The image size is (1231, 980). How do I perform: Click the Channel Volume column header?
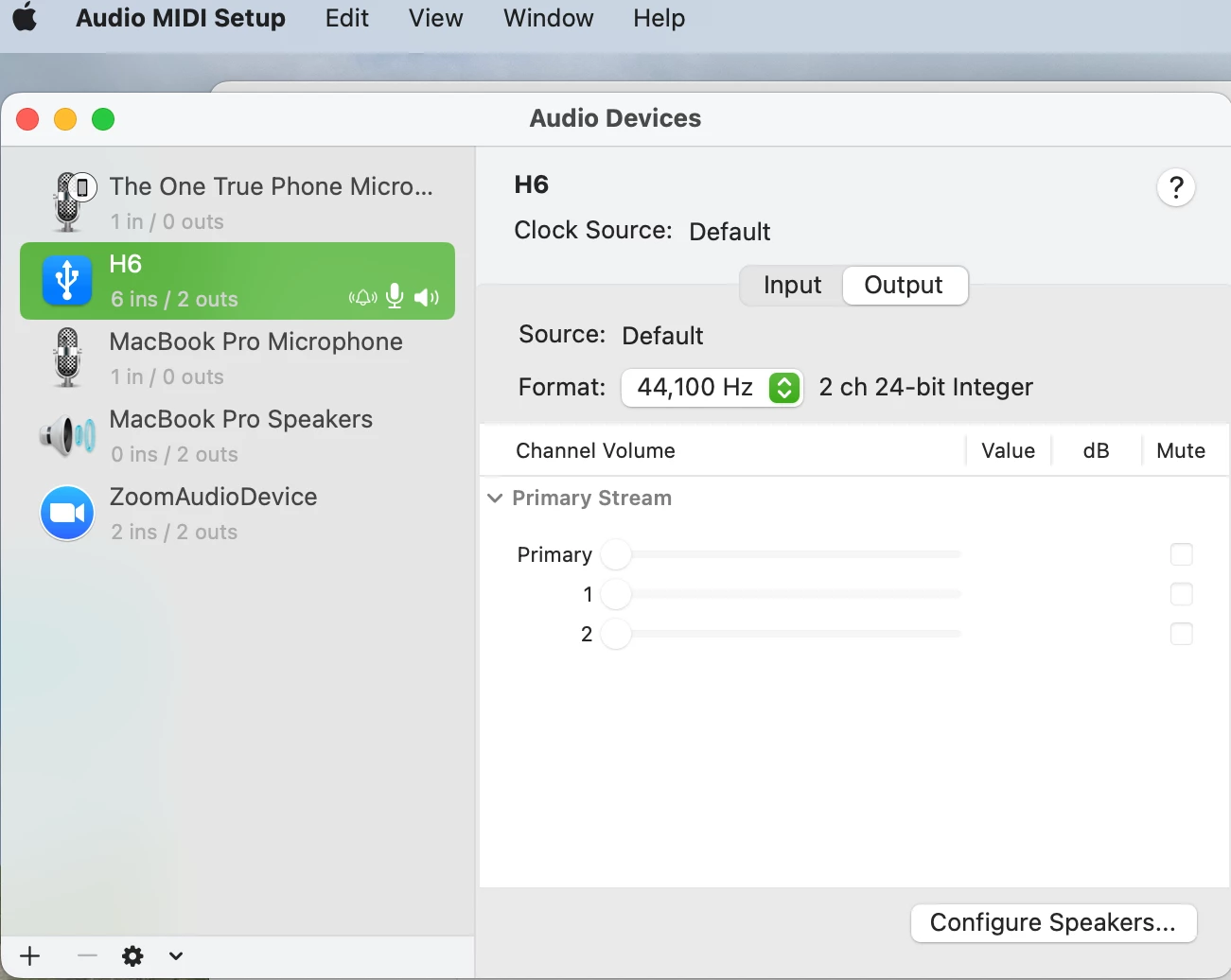pyautogui.click(x=596, y=450)
